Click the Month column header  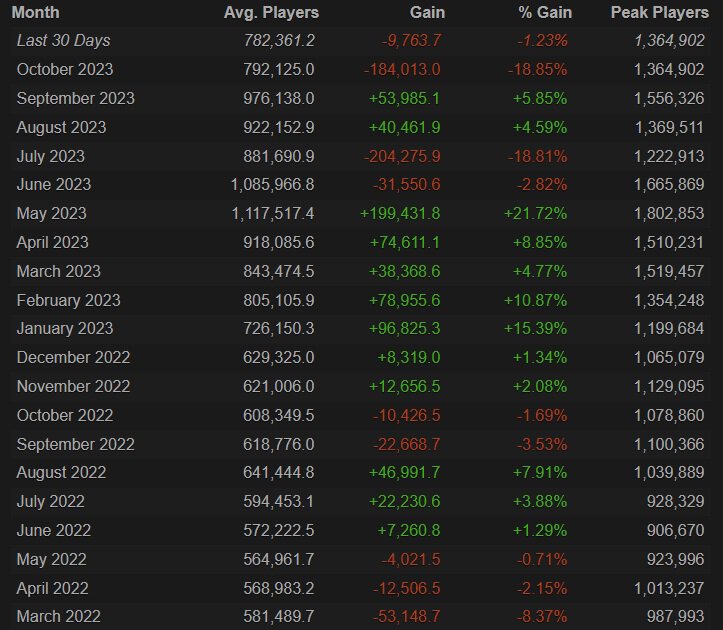point(38,13)
